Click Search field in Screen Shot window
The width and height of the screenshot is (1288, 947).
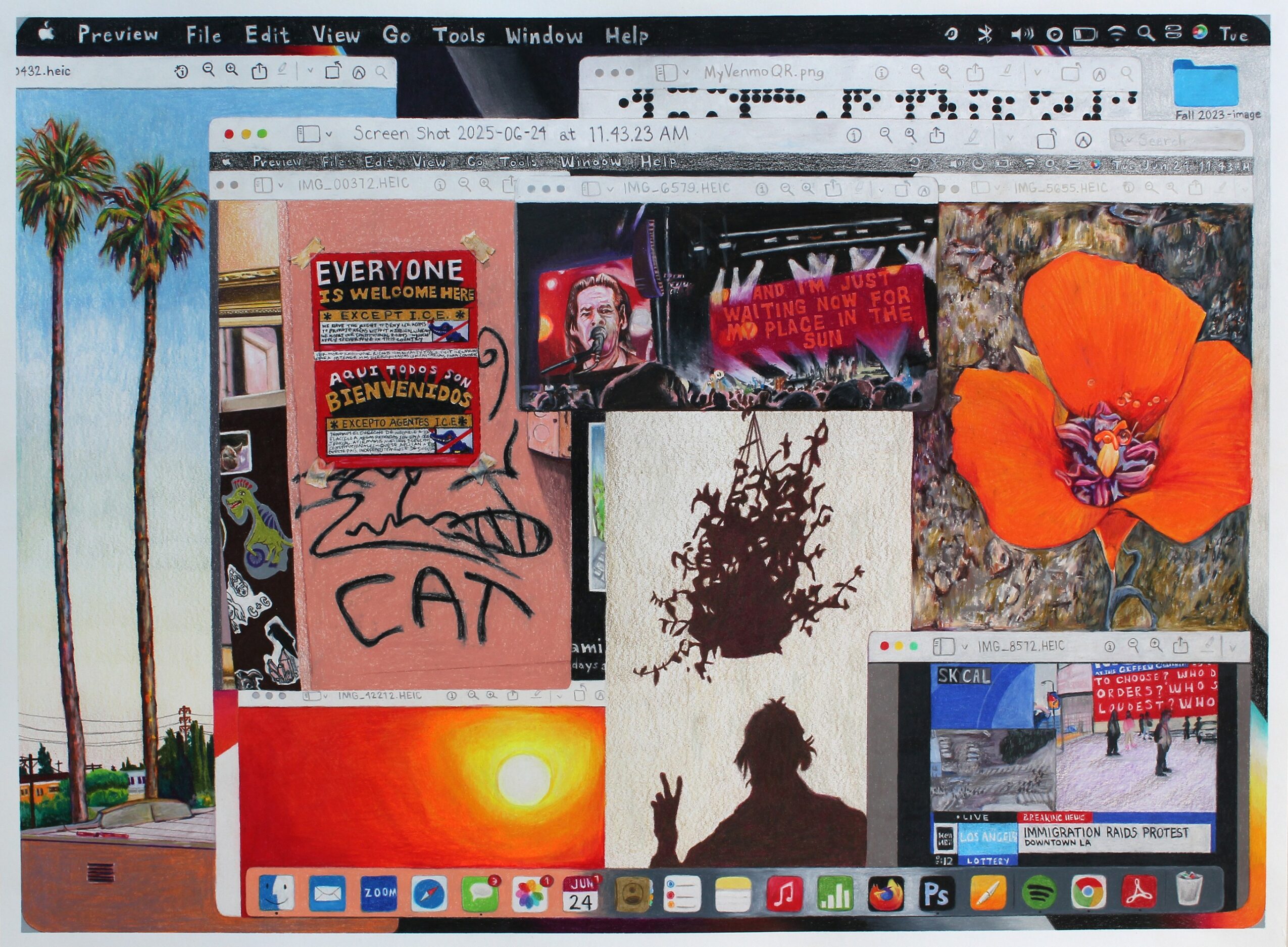pyautogui.click(x=1177, y=140)
